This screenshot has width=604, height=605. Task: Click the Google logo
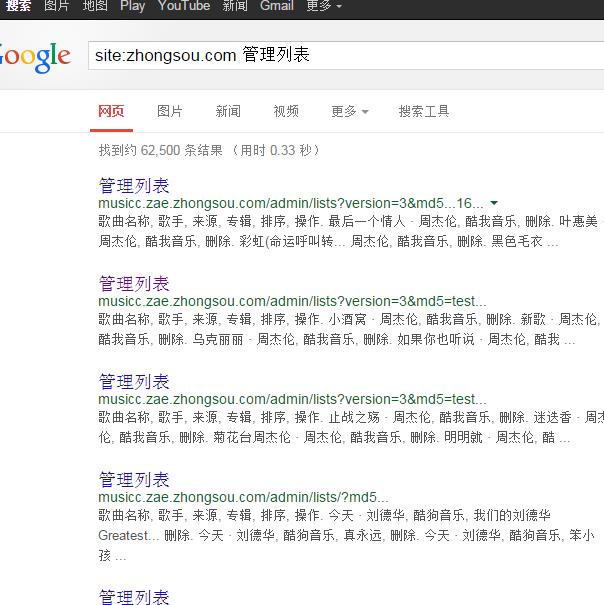[35, 57]
